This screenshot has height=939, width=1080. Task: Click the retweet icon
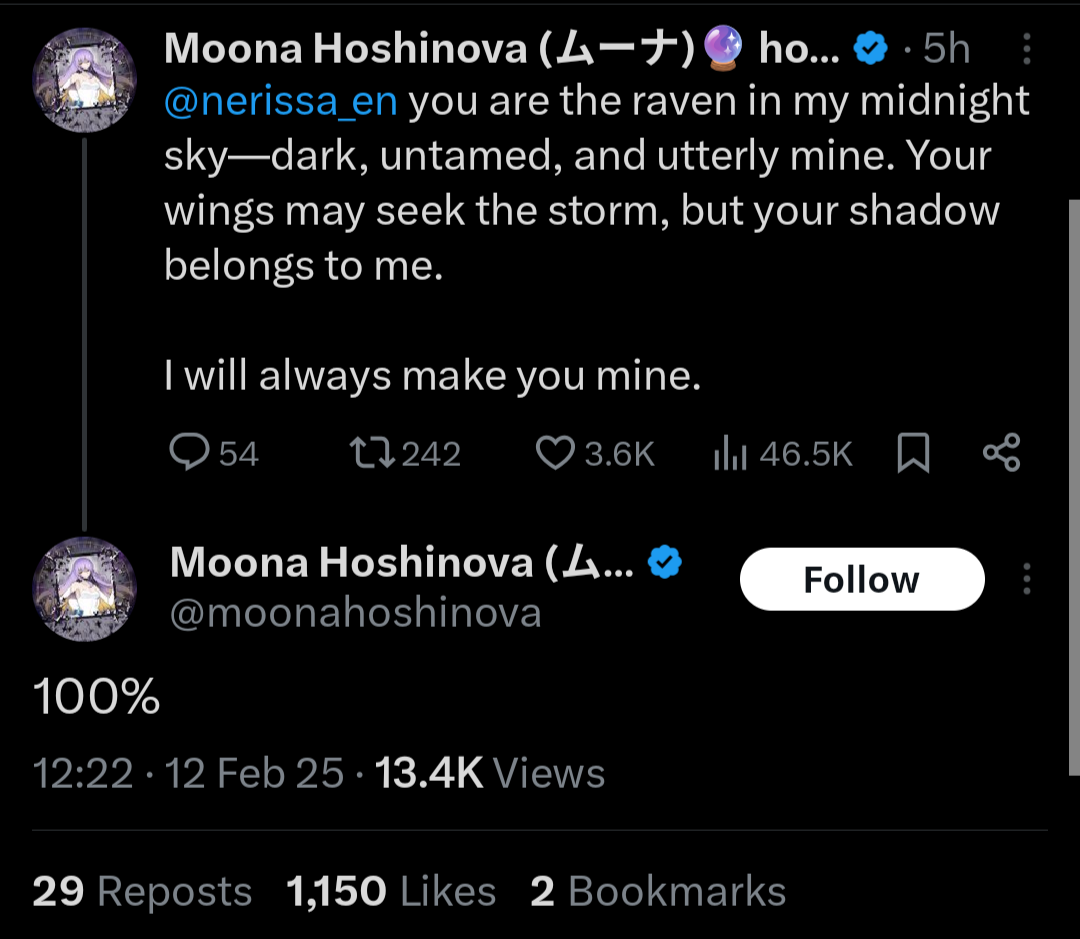[x=372, y=453]
